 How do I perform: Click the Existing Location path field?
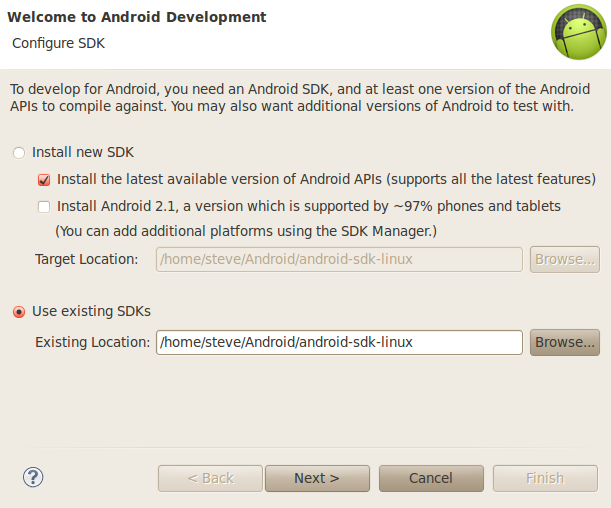(339, 342)
